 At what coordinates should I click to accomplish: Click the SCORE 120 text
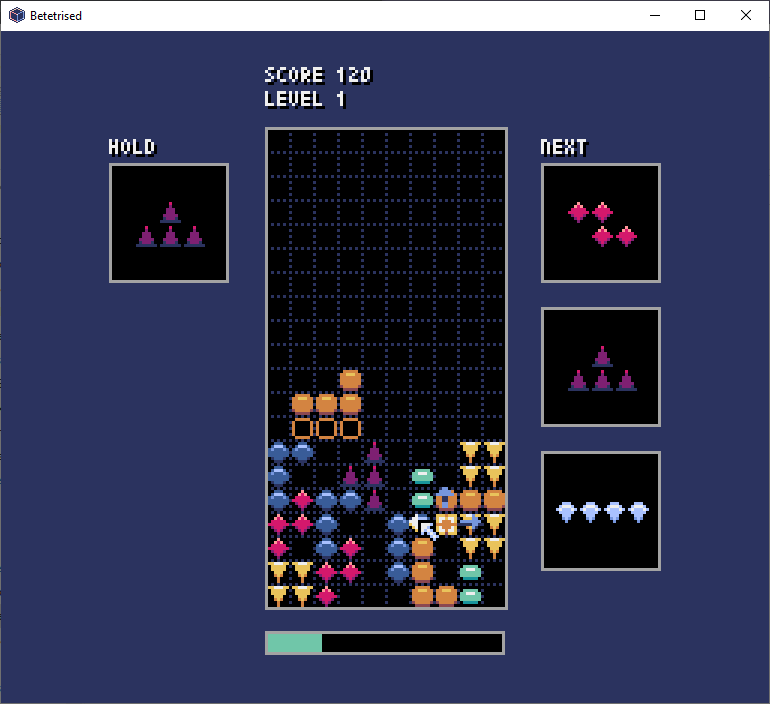pyautogui.click(x=318, y=76)
